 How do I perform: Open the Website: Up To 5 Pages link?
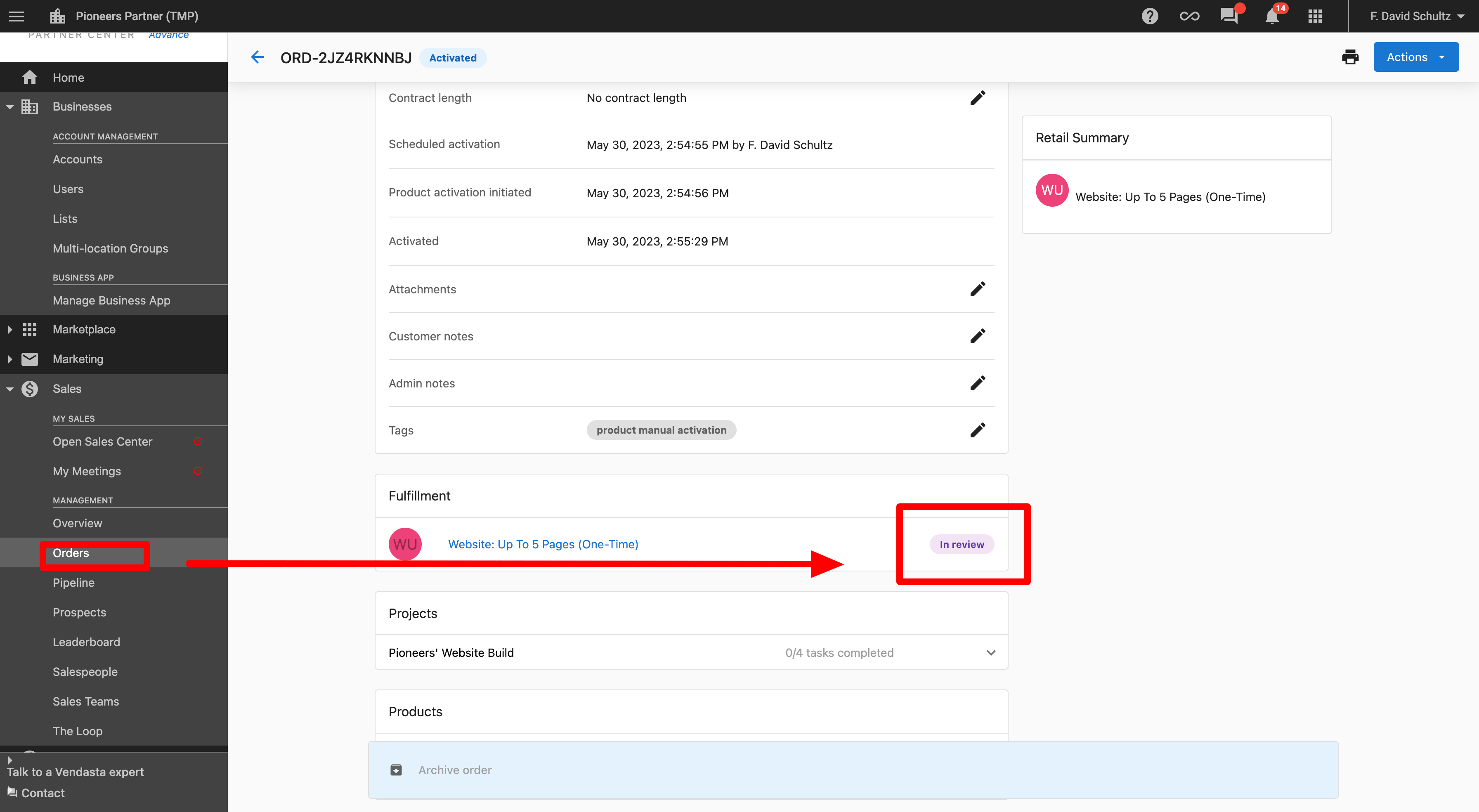pyautogui.click(x=543, y=544)
